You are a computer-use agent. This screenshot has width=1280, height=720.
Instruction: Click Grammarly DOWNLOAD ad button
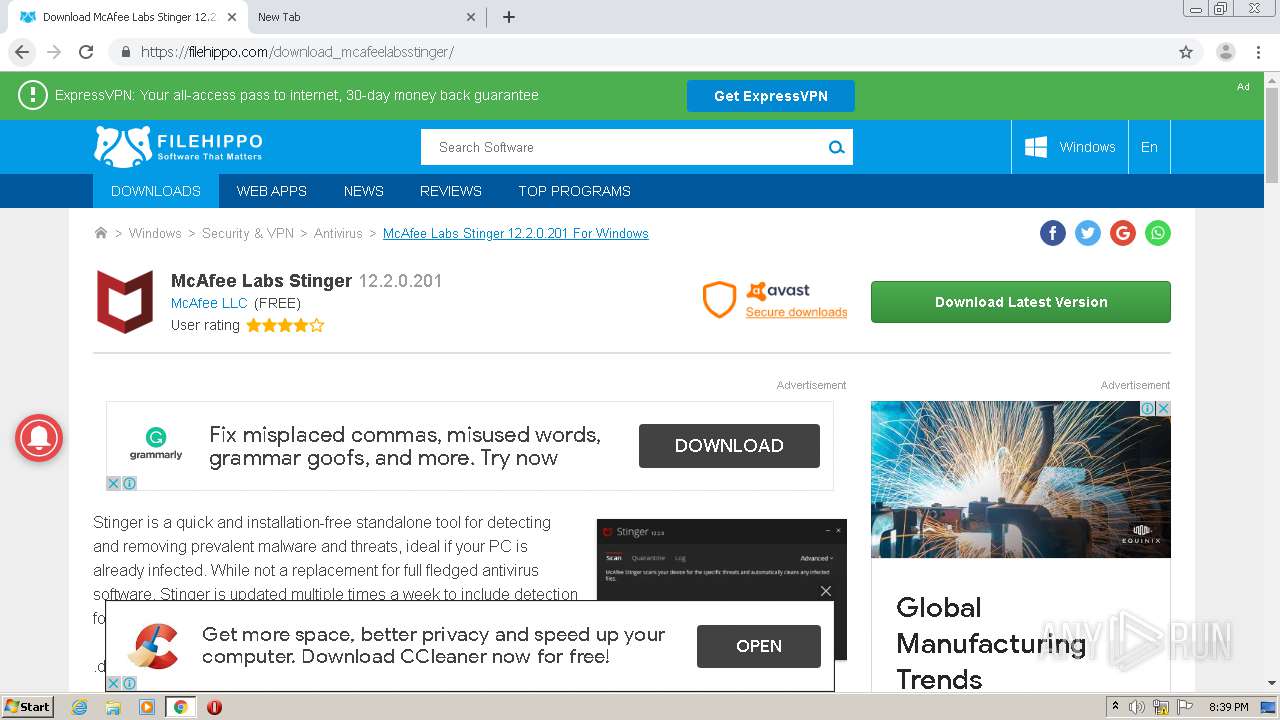(729, 446)
